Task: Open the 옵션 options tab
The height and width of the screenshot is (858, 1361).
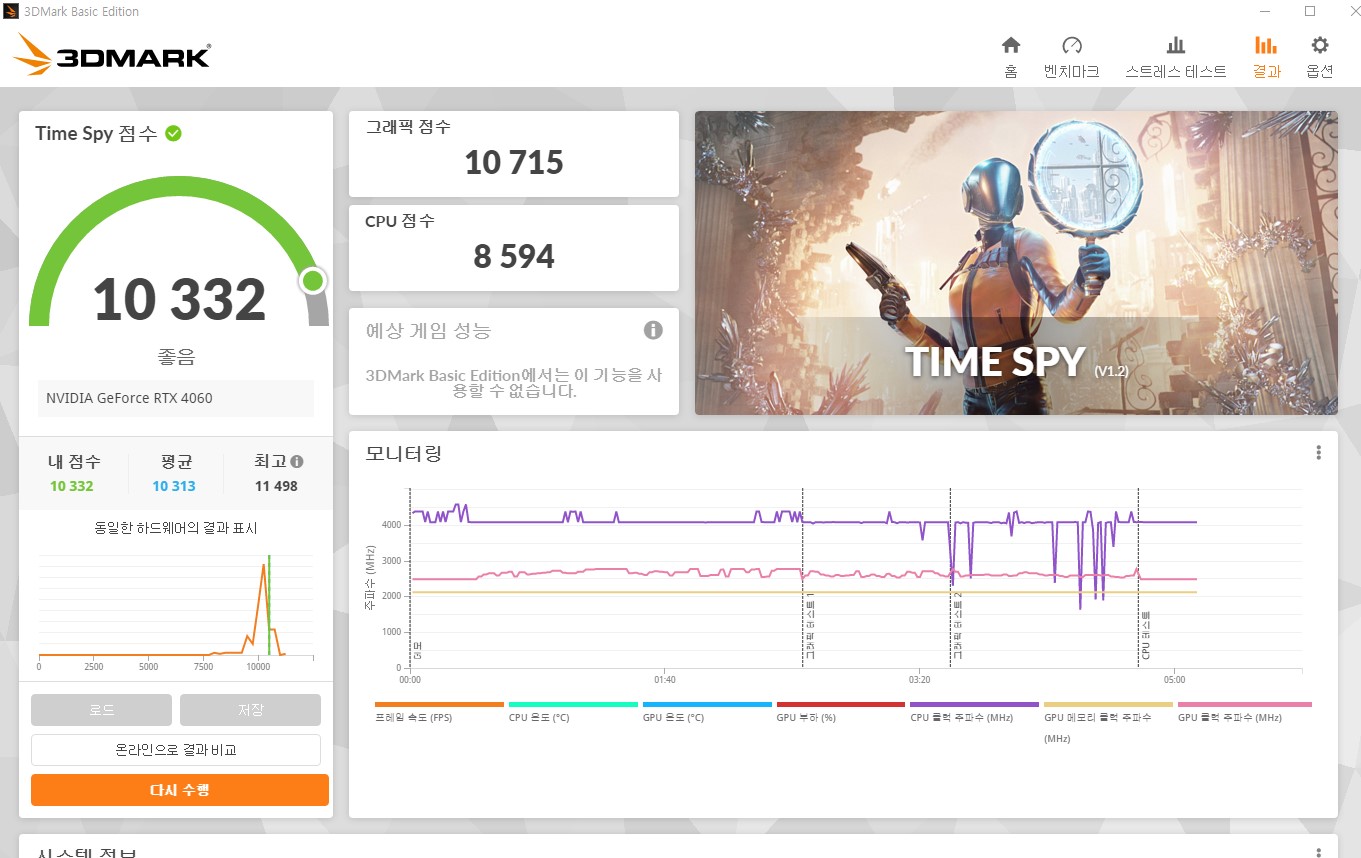Action: pos(1320,57)
